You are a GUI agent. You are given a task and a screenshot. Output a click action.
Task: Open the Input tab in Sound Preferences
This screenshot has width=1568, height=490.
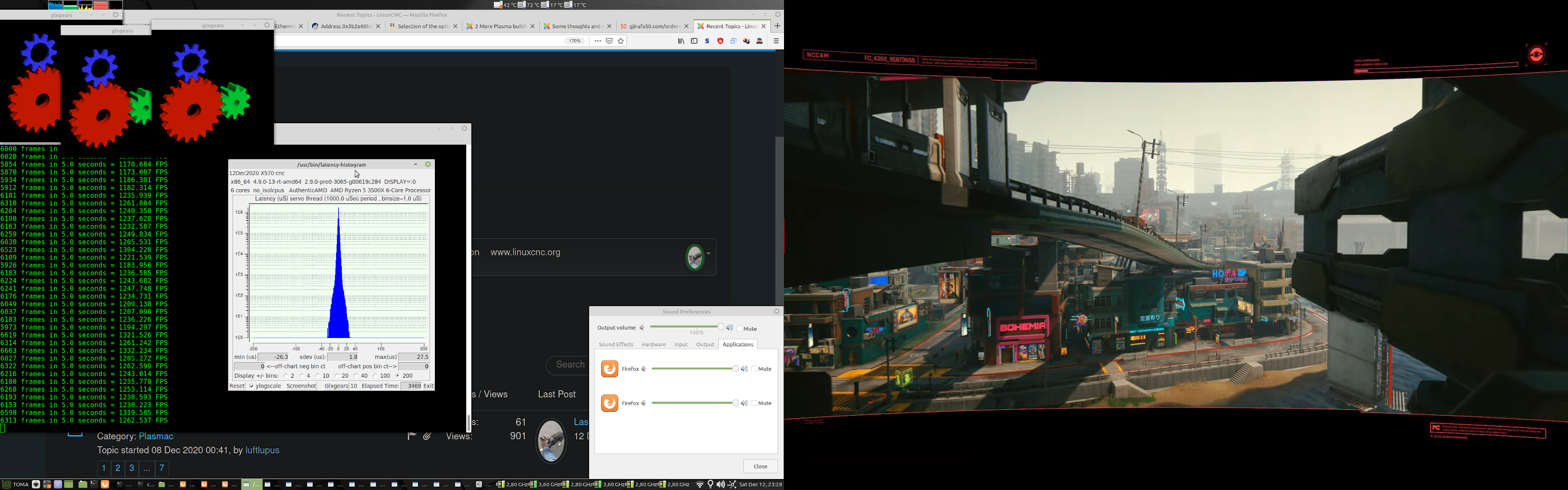[681, 345]
